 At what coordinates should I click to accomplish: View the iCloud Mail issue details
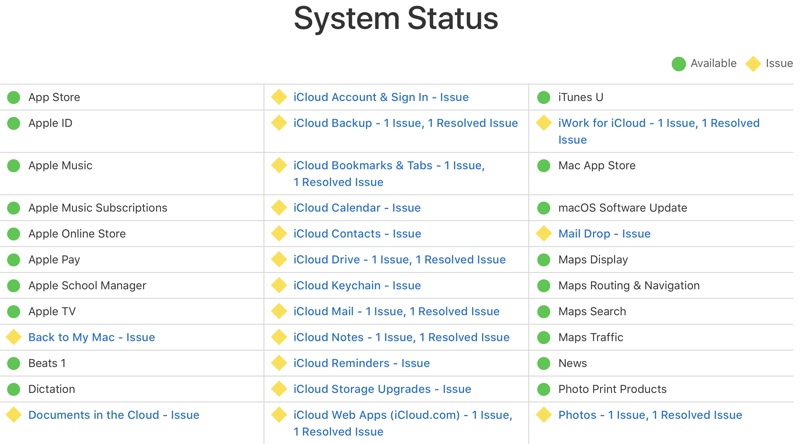(x=396, y=311)
